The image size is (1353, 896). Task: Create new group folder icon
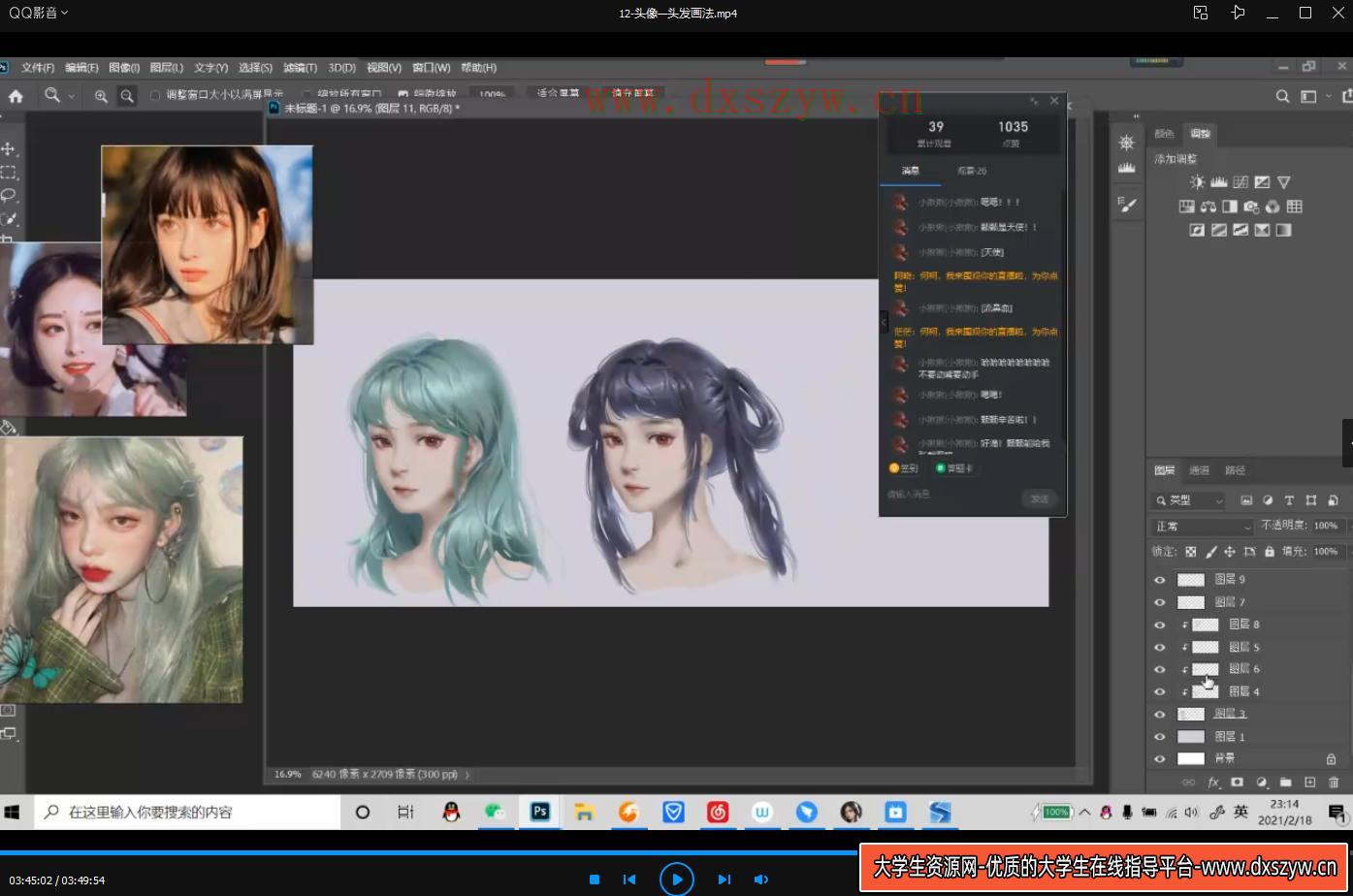pos(1285,782)
